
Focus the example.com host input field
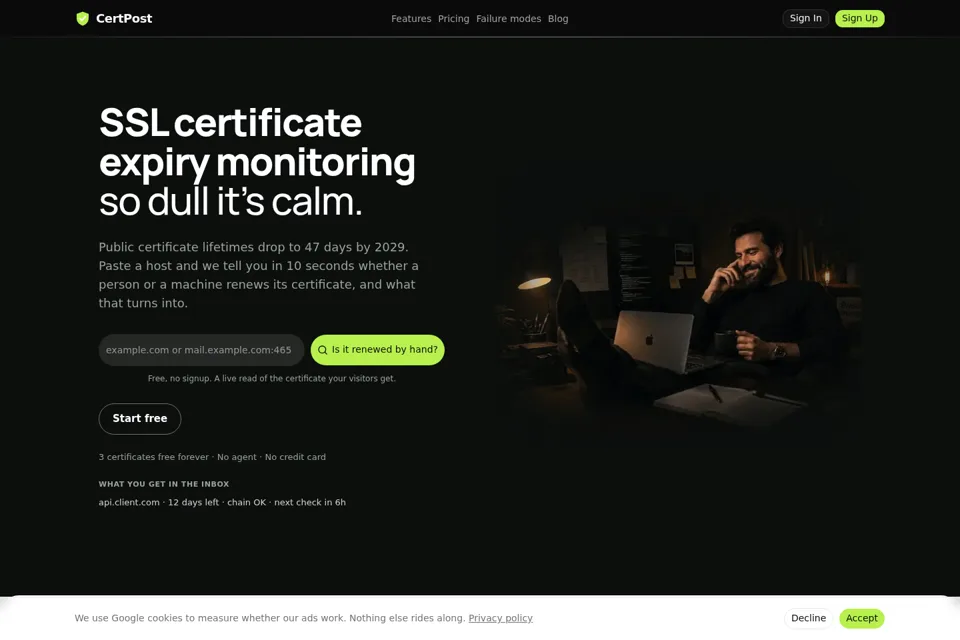coord(201,350)
